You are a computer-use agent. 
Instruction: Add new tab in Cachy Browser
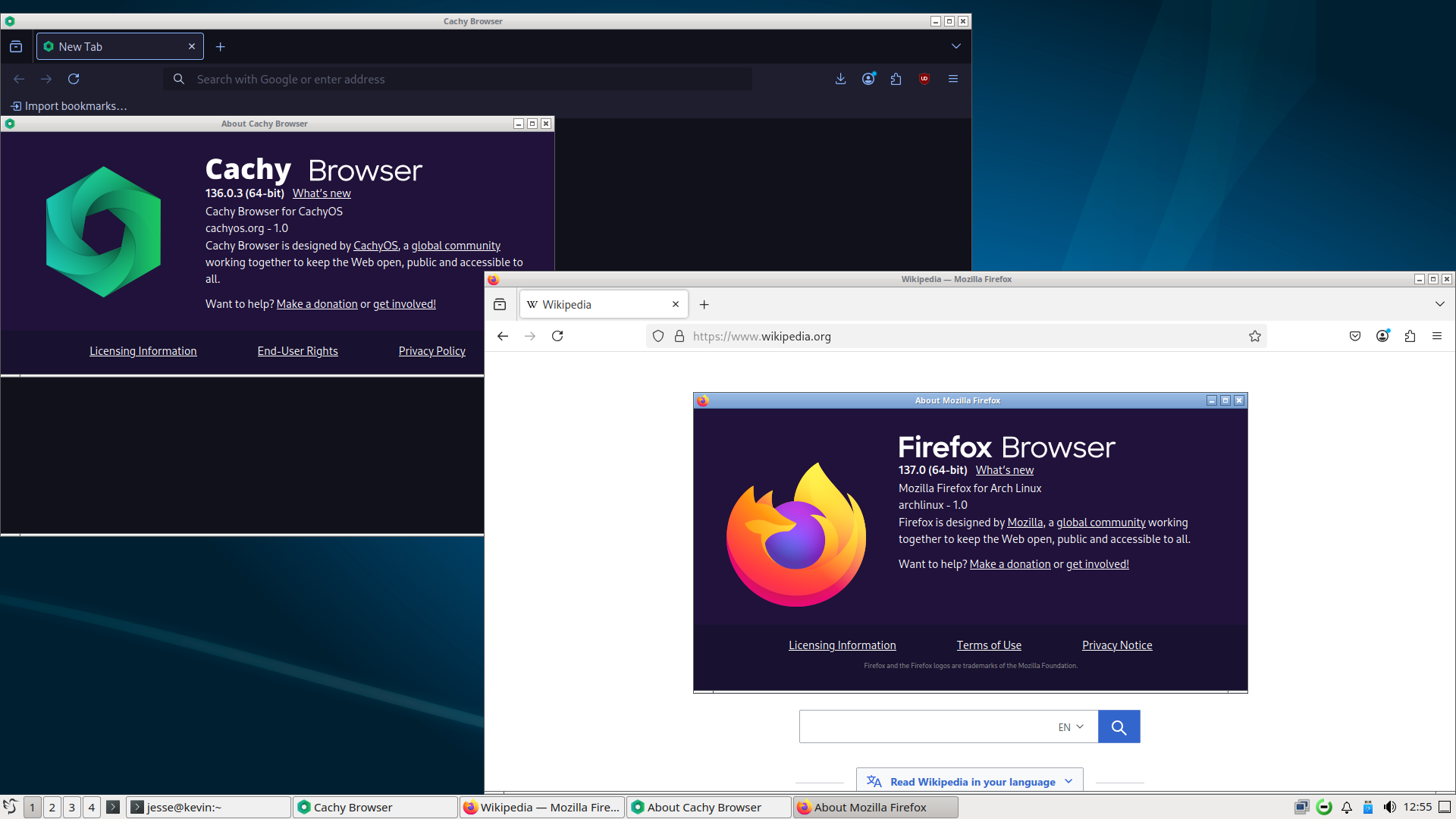coord(221,46)
